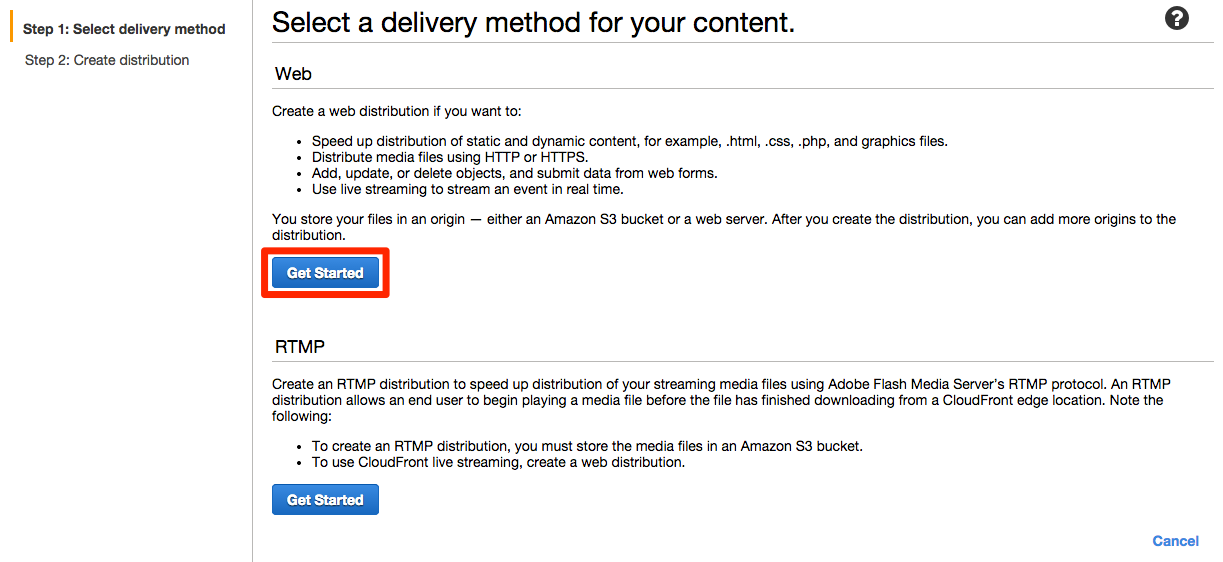The width and height of the screenshot is (1223, 562).
Task: Click Get Started under the Web section
Action: click(325, 272)
